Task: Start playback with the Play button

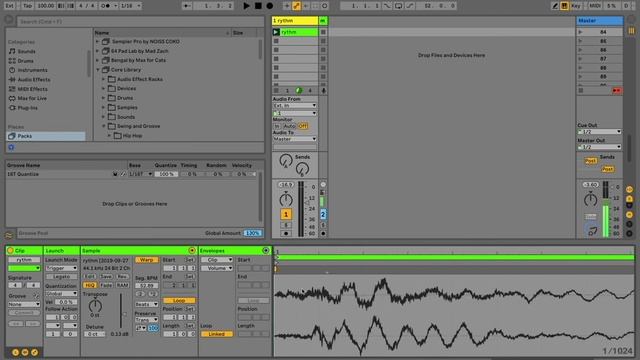Action: coord(247,6)
